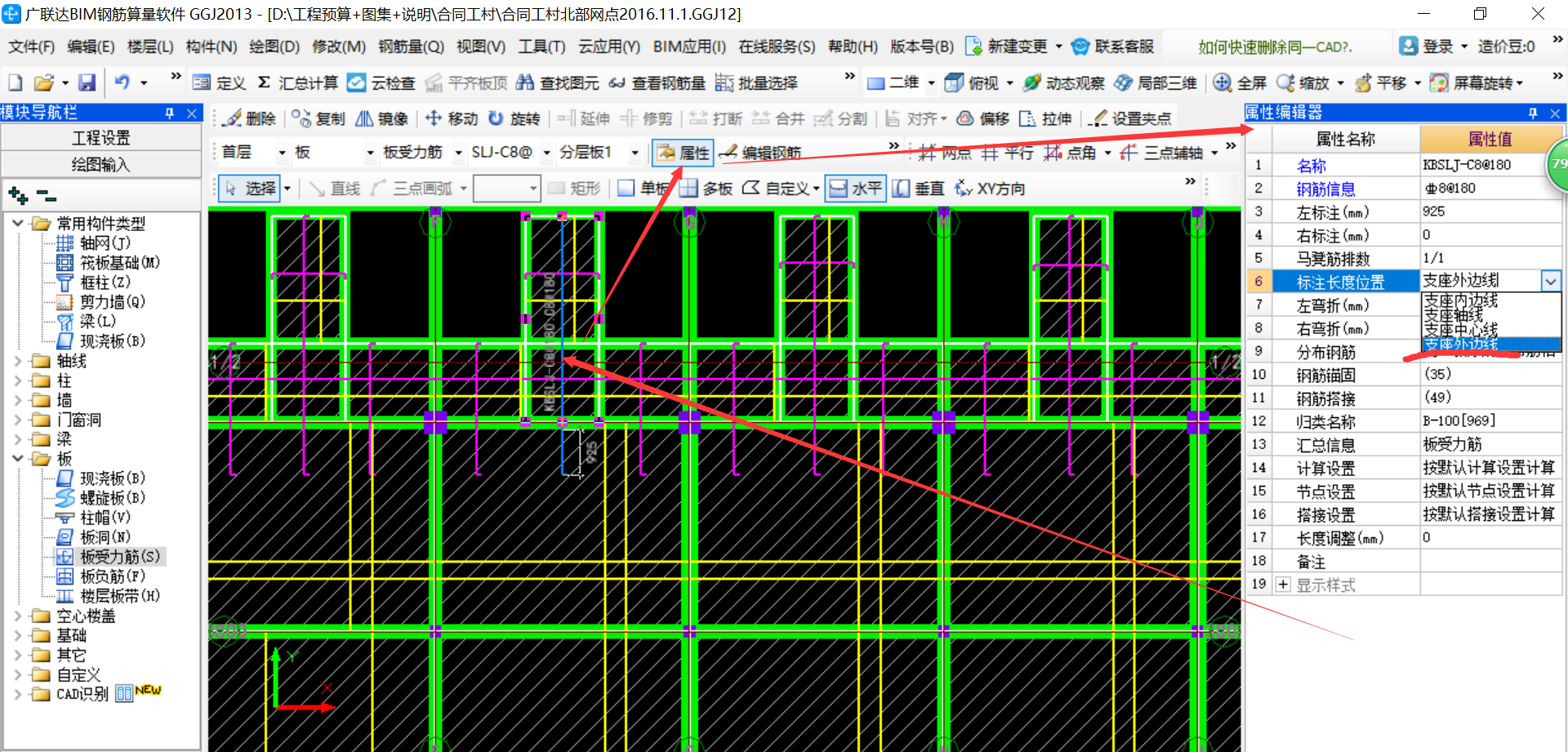Switch to 俯视 top view
The image size is (1568, 752).
(x=972, y=82)
